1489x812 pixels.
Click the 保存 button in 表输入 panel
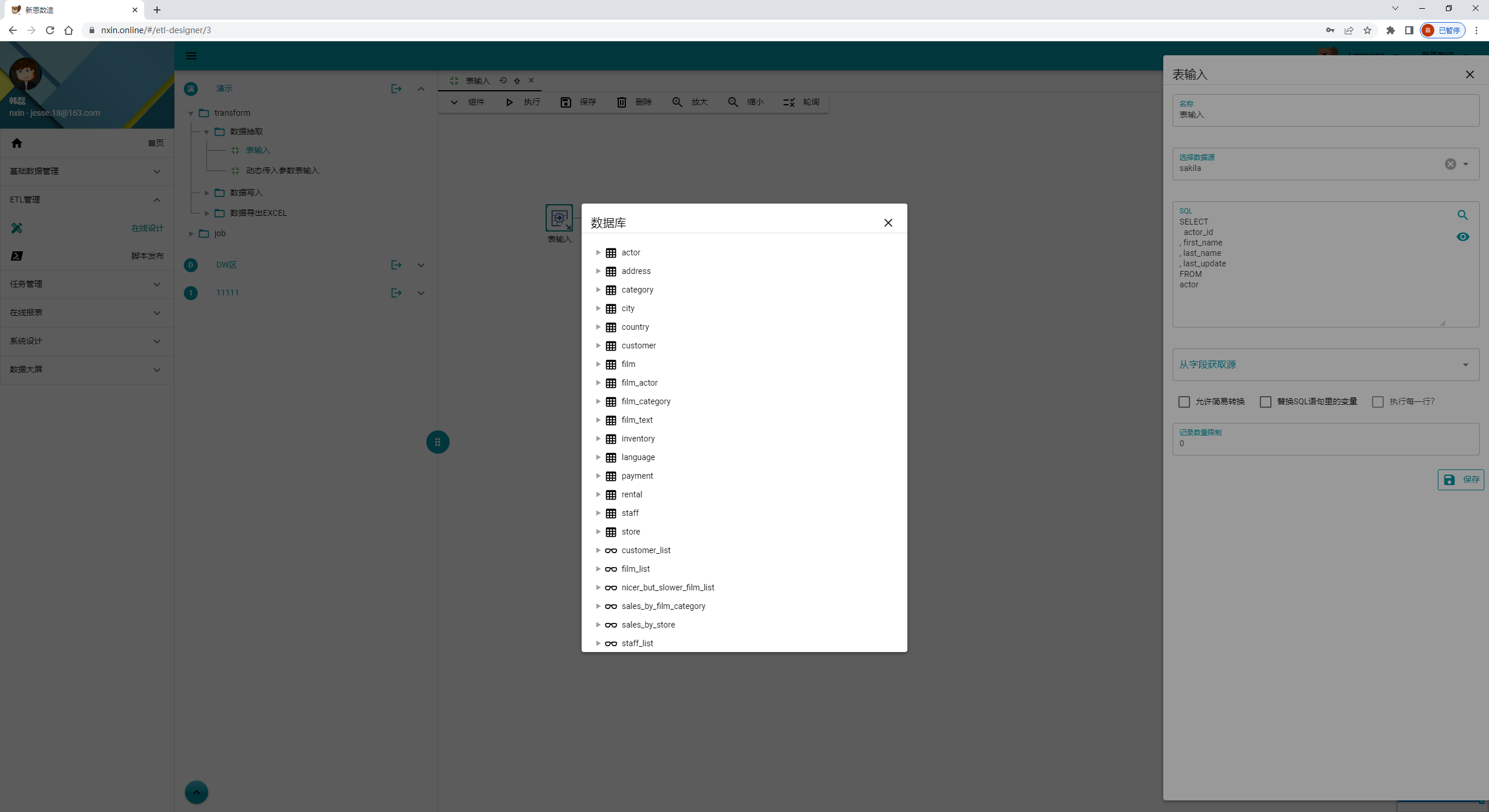[1460, 480]
